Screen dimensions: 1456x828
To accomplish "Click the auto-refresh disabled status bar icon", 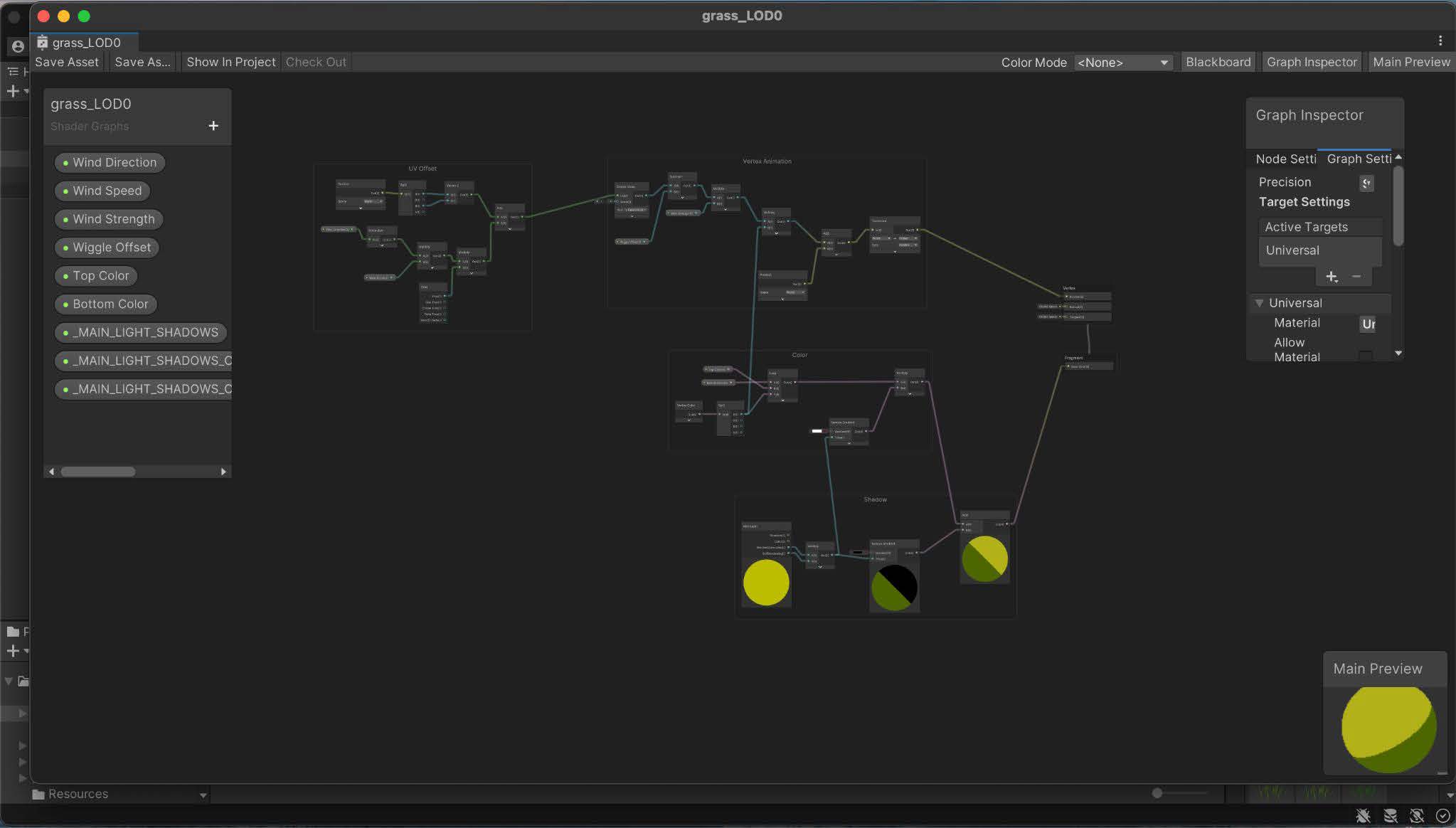I will 1416,816.
